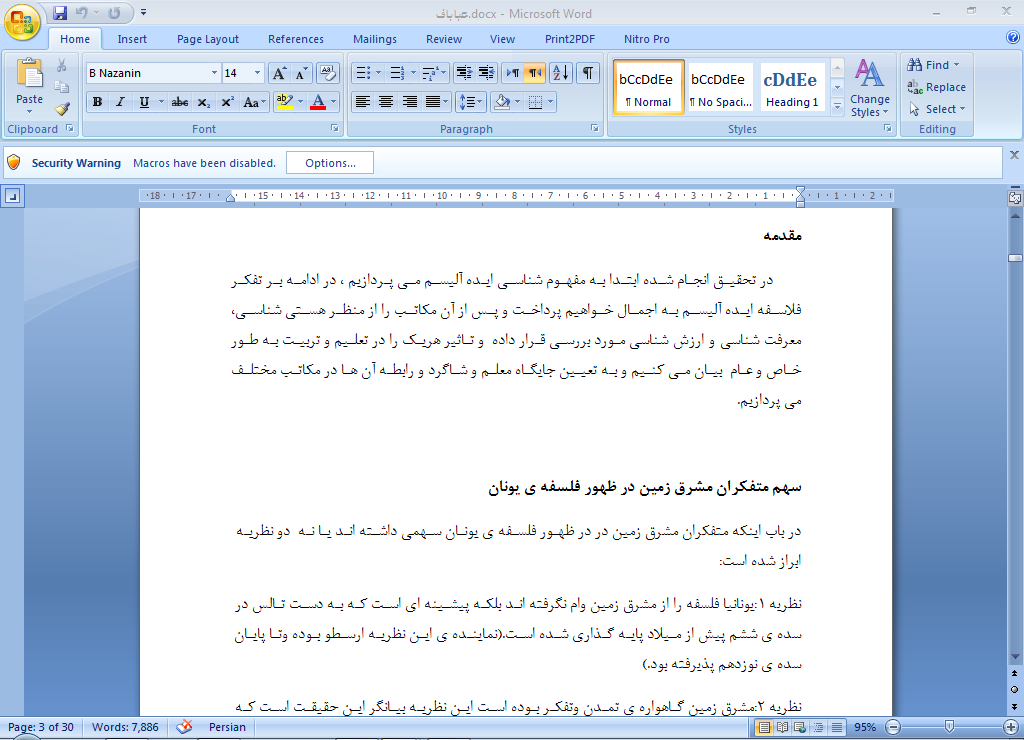
Task: Click the Clear Formatting icon
Action: [x=327, y=73]
